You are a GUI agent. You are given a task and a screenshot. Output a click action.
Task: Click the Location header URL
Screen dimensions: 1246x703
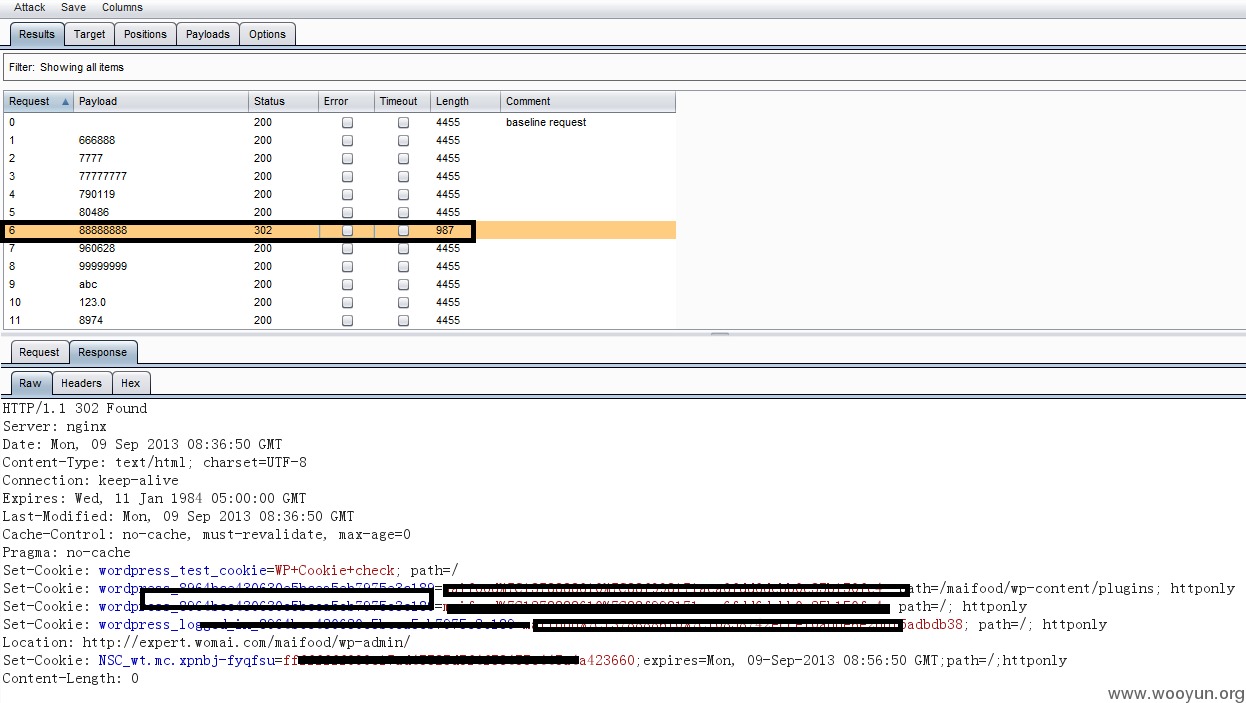tap(247, 642)
